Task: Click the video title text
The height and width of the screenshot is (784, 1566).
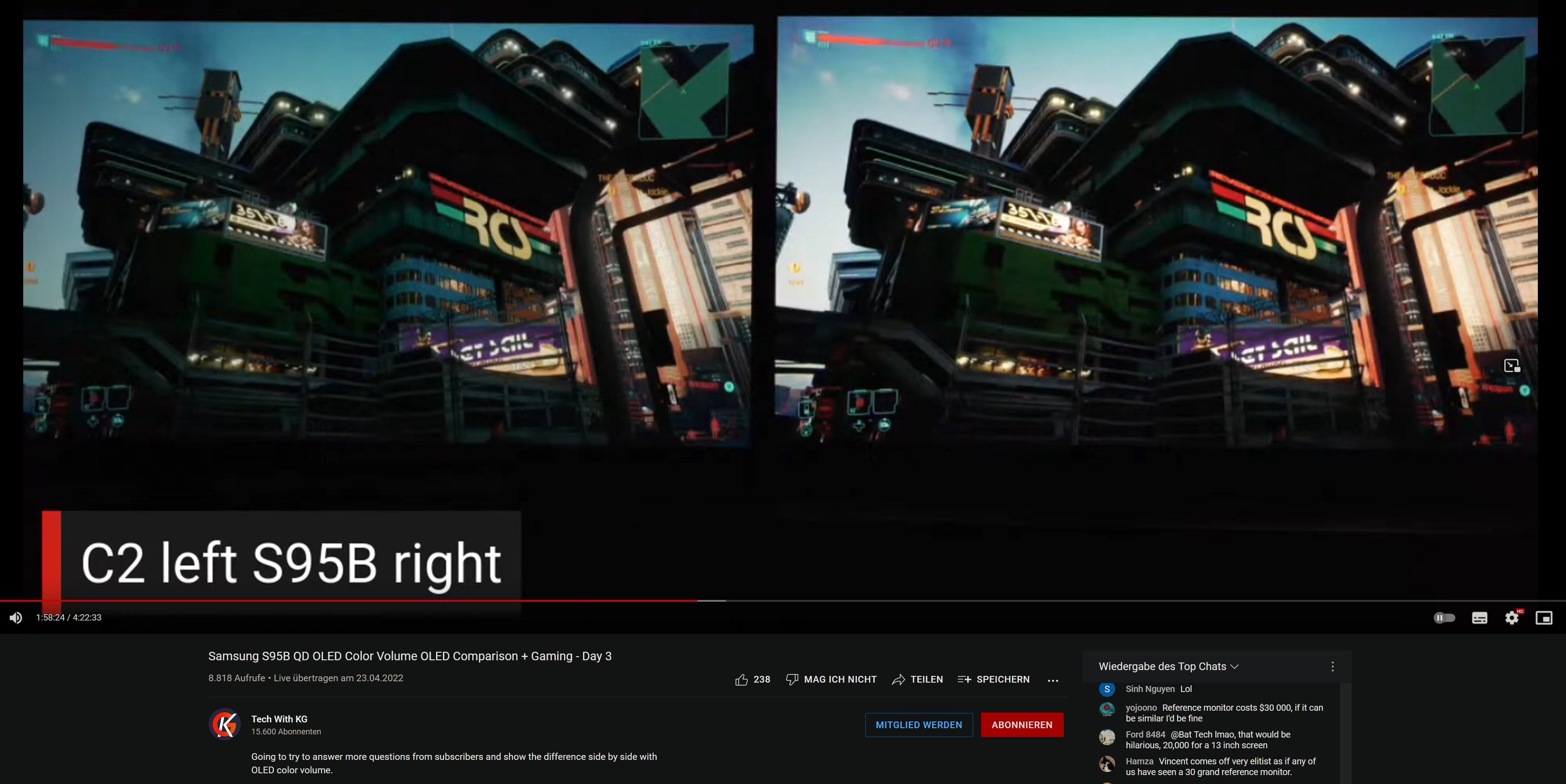Action: pos(410,656)
